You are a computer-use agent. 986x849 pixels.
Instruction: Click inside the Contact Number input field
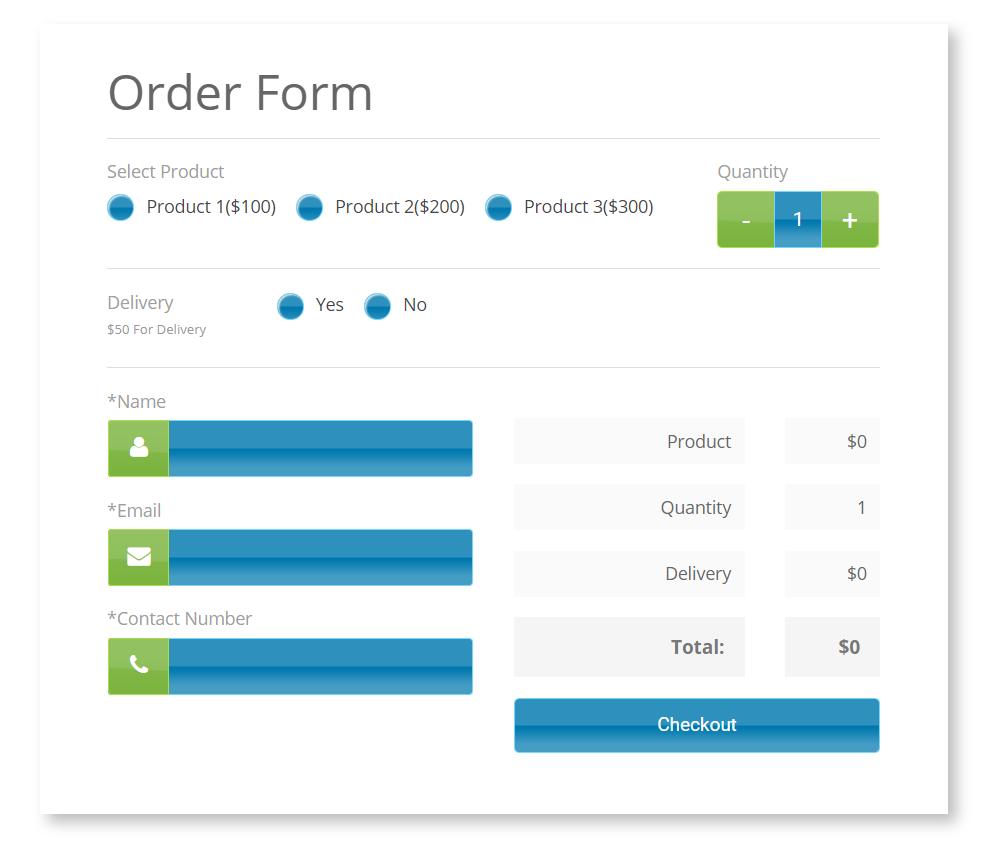pos(320,666)
